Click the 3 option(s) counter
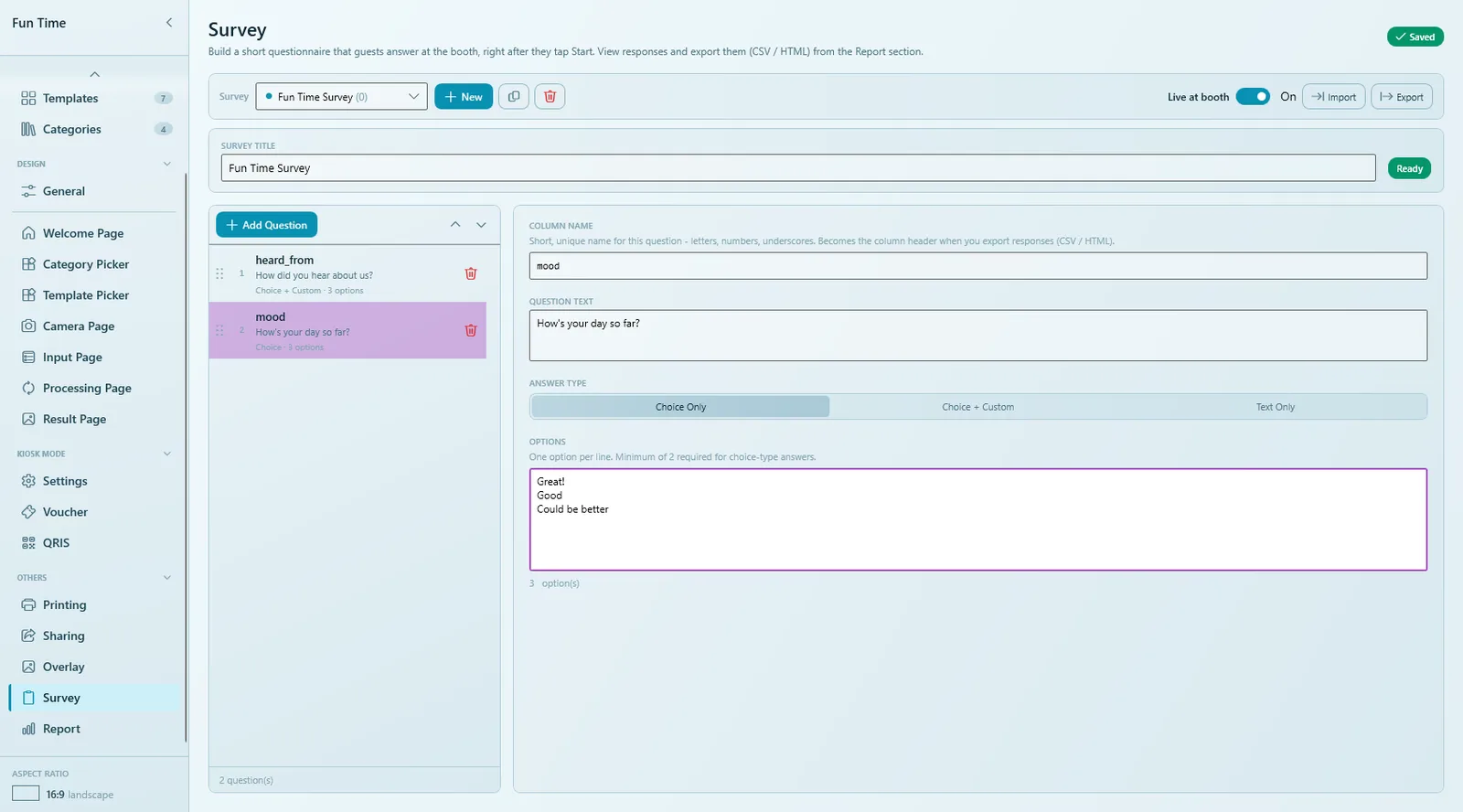The height and width of the screenshot is (812, 1463). pos(554,583)
